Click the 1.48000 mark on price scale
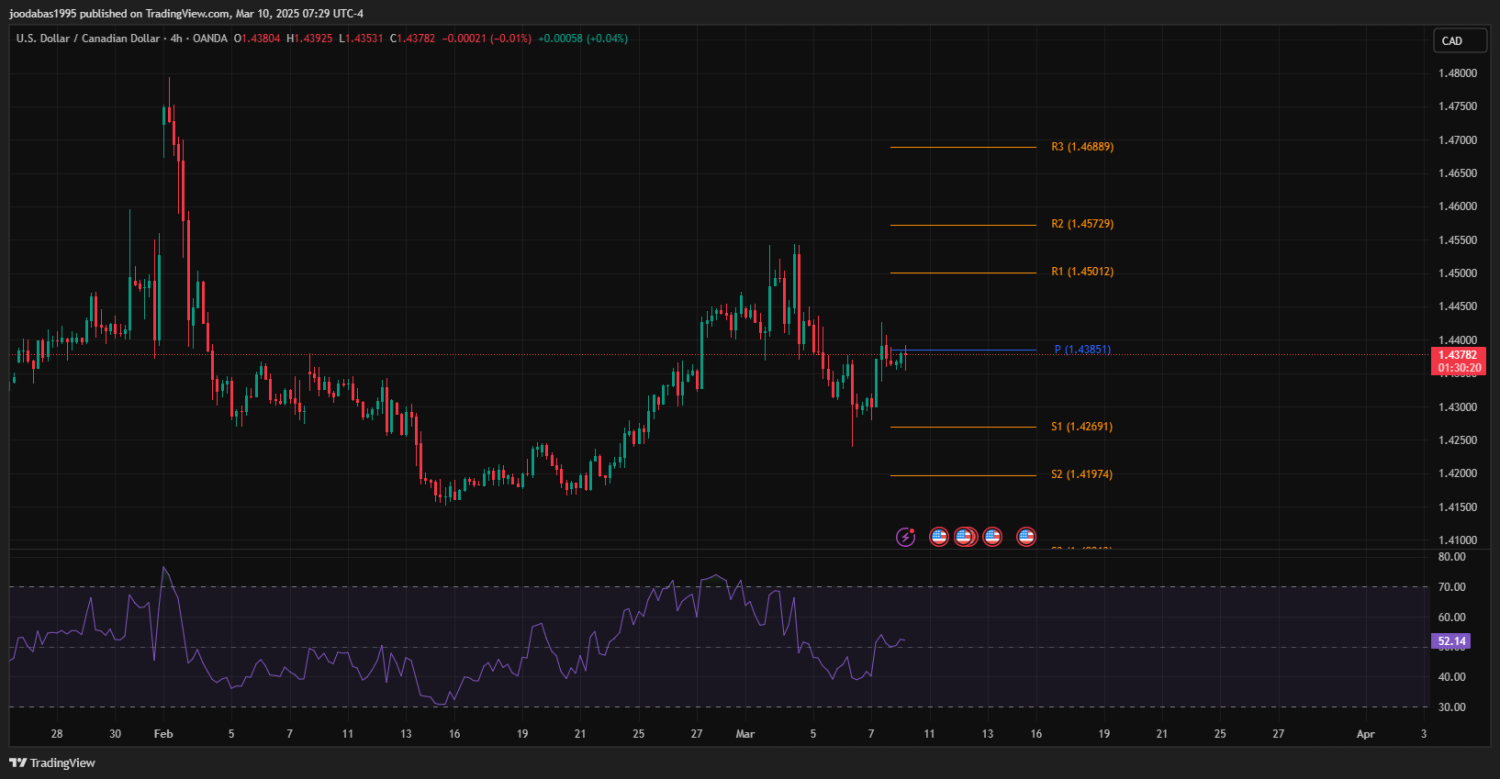This screenshot has width=1500, height=779. point(1459,74)
